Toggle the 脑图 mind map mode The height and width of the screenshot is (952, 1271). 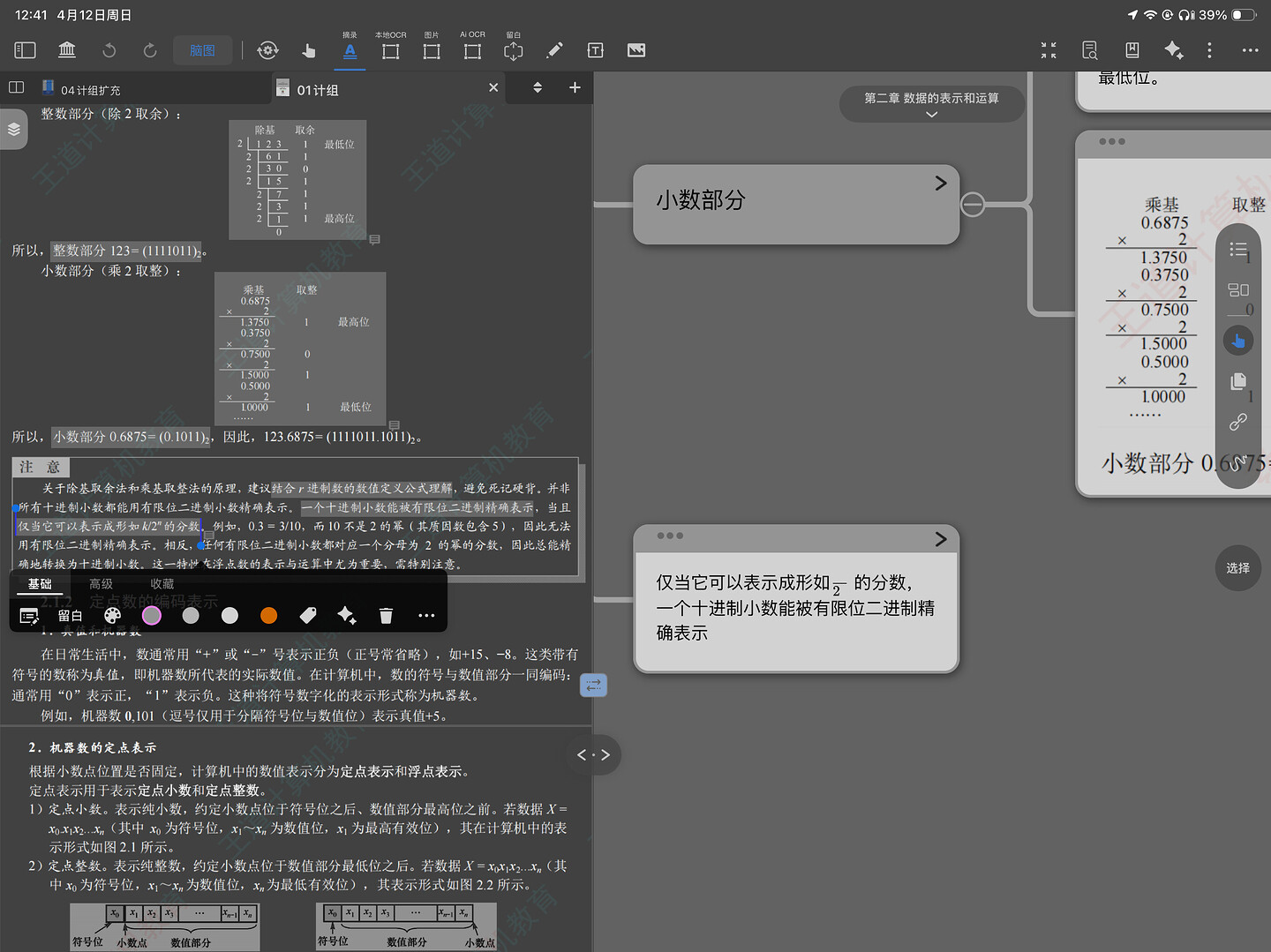click(202, 50)
